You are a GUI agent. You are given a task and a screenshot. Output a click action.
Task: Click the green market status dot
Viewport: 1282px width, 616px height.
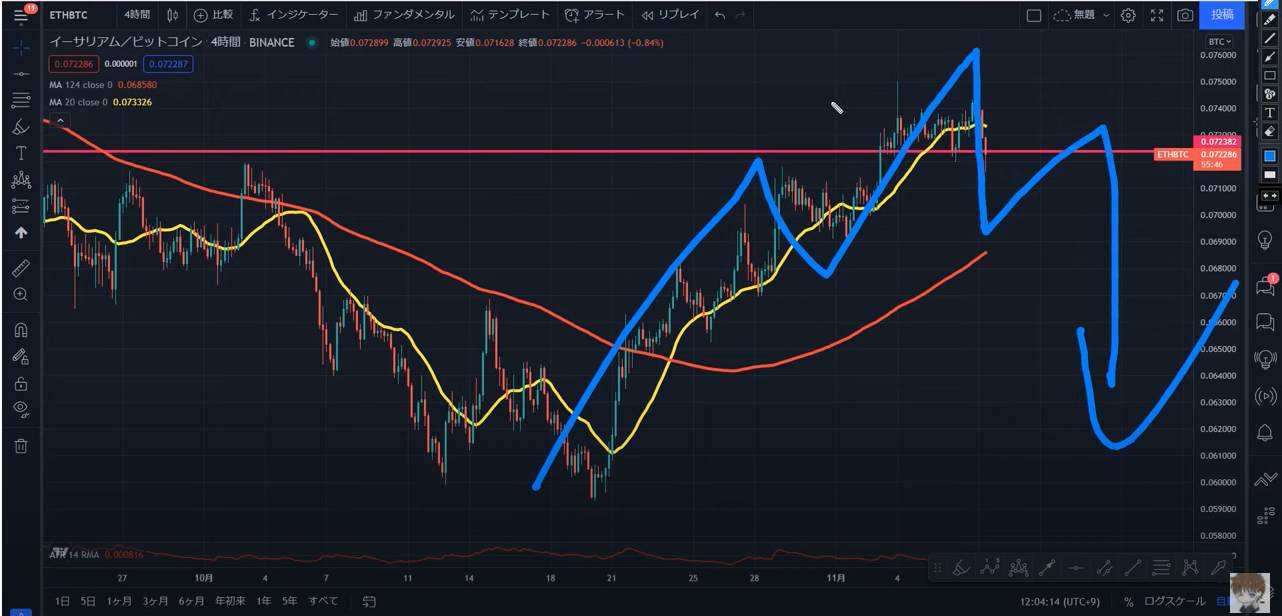click(x=313, y=43)
